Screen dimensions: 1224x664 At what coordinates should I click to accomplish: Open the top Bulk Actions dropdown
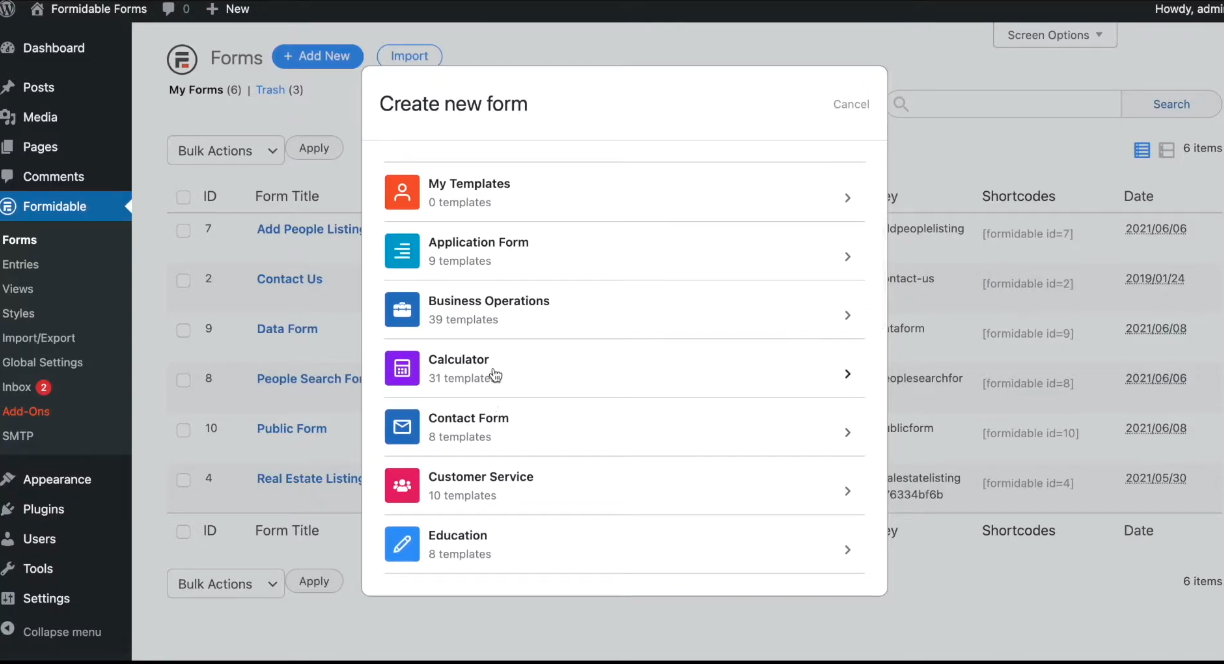click(x=226, y=151)
